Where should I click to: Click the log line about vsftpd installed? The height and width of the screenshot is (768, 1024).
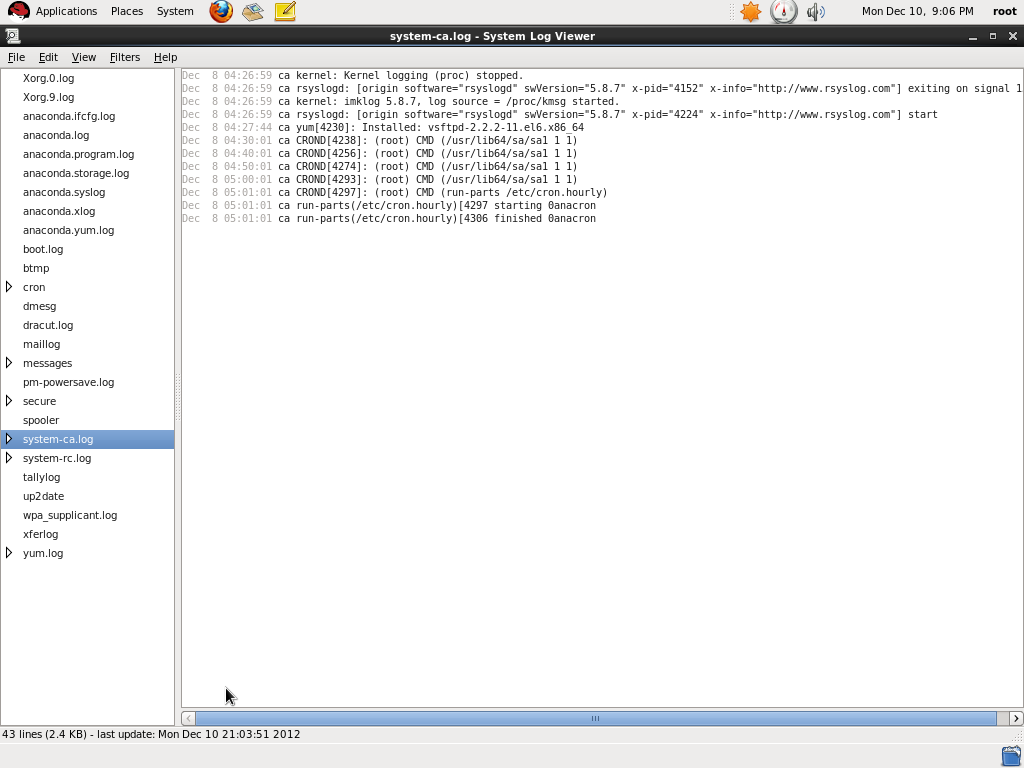[x=383, y=127]
